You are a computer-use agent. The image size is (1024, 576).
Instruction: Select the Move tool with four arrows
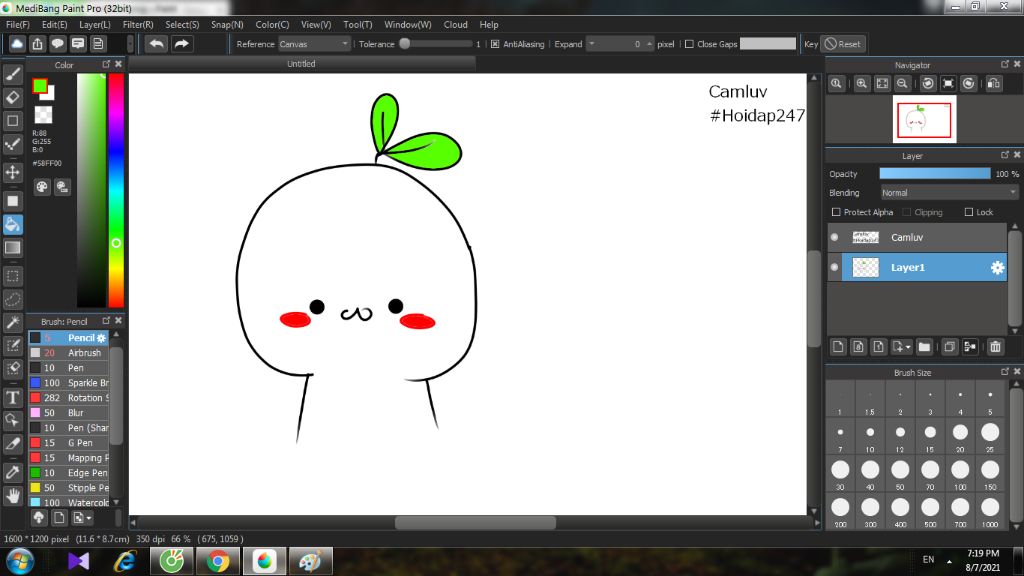pos(12,172)
